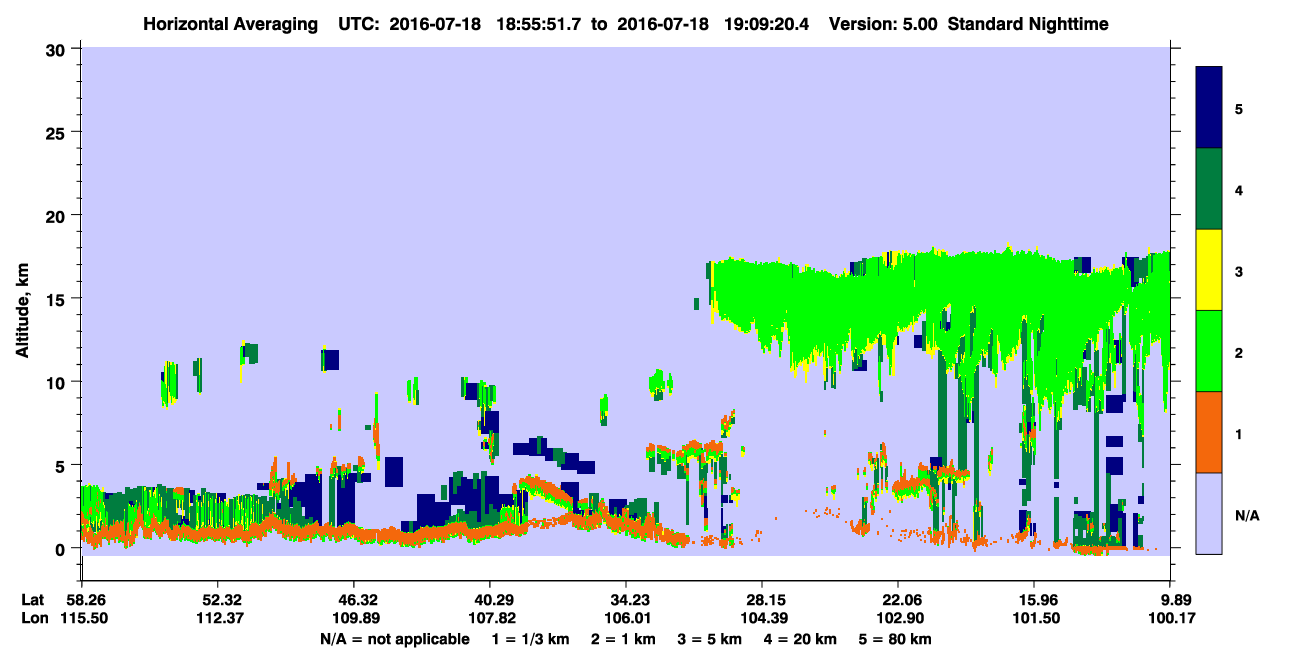Click the dark green colorbar segment labeled 4
This screenshot has height=667, width=1300.
(1209, 189)
